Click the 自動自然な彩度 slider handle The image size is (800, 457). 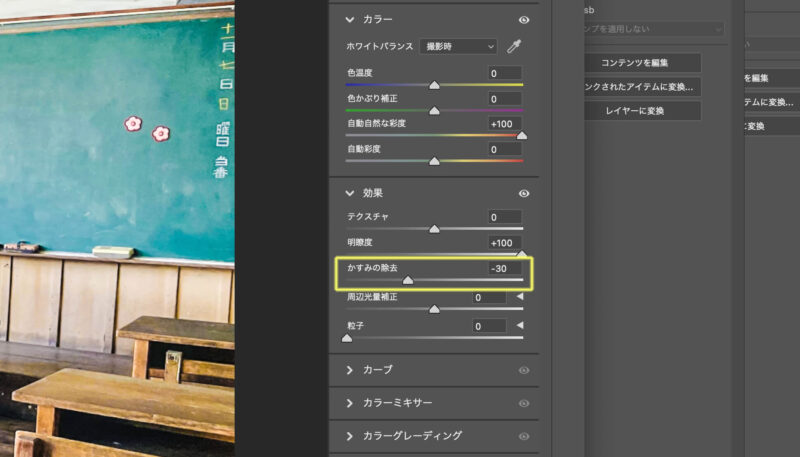coord(521,136)
